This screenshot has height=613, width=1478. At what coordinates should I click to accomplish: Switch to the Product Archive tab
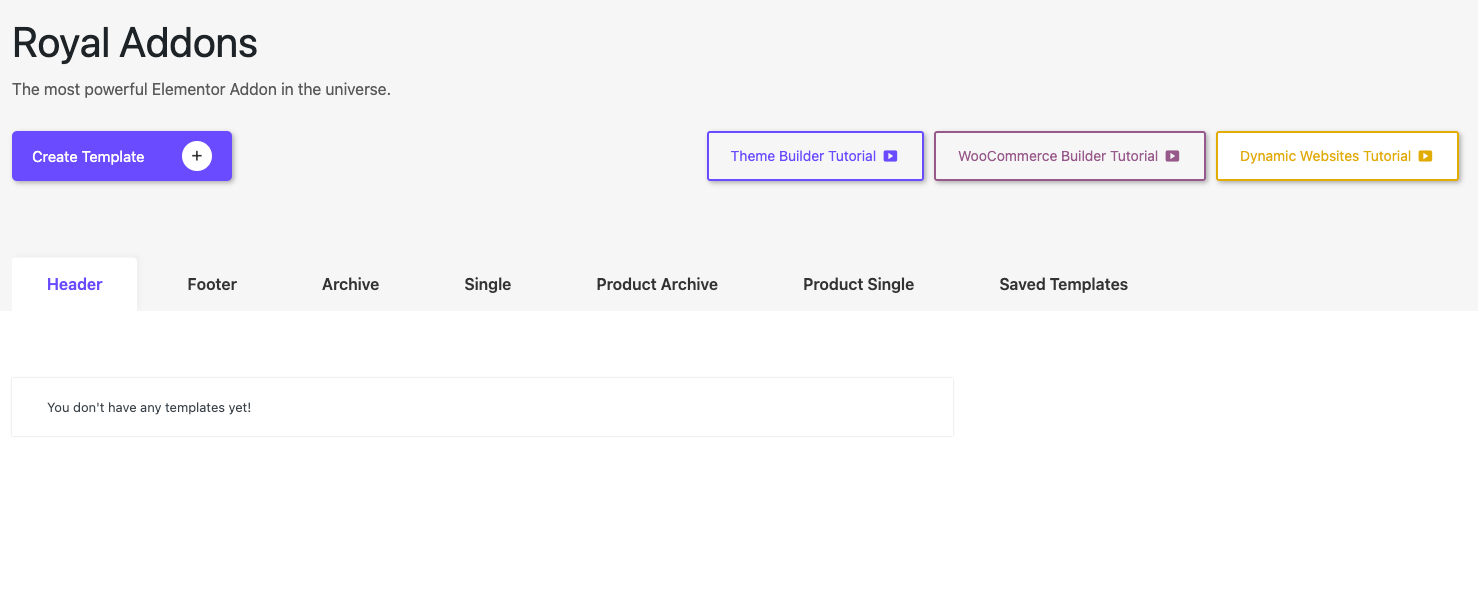[657, 284]
